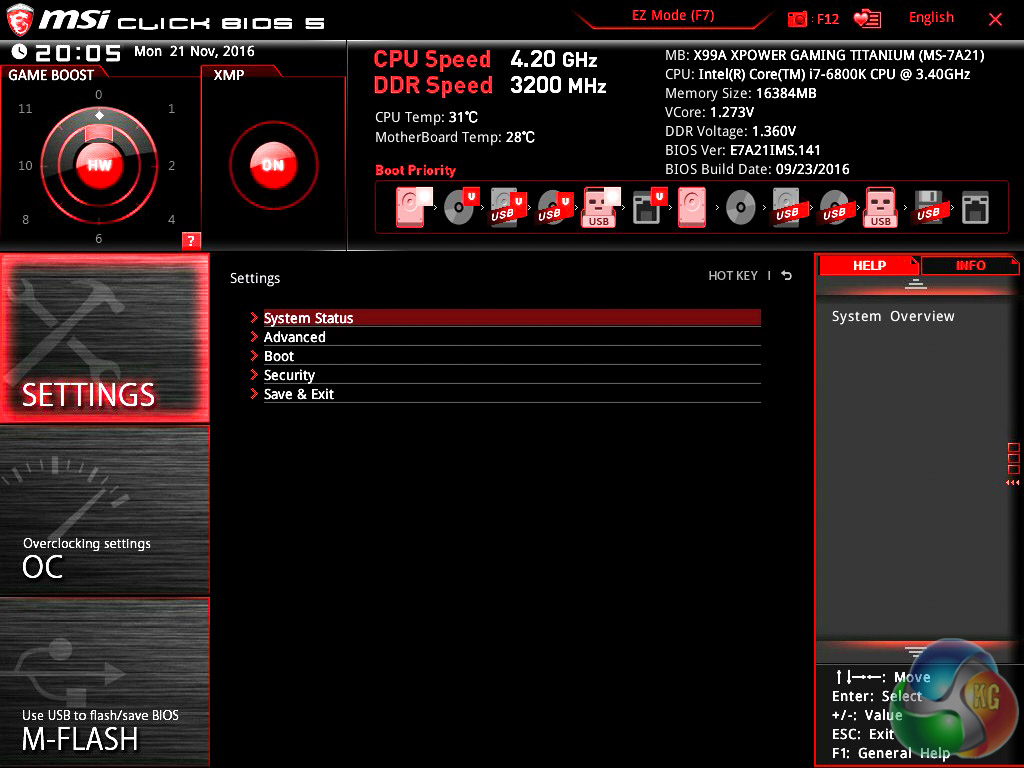The image size is (1024, 768).
Task: Select Game Boost dial position 4
Action: pyautogui.click(x=172, y=219)
